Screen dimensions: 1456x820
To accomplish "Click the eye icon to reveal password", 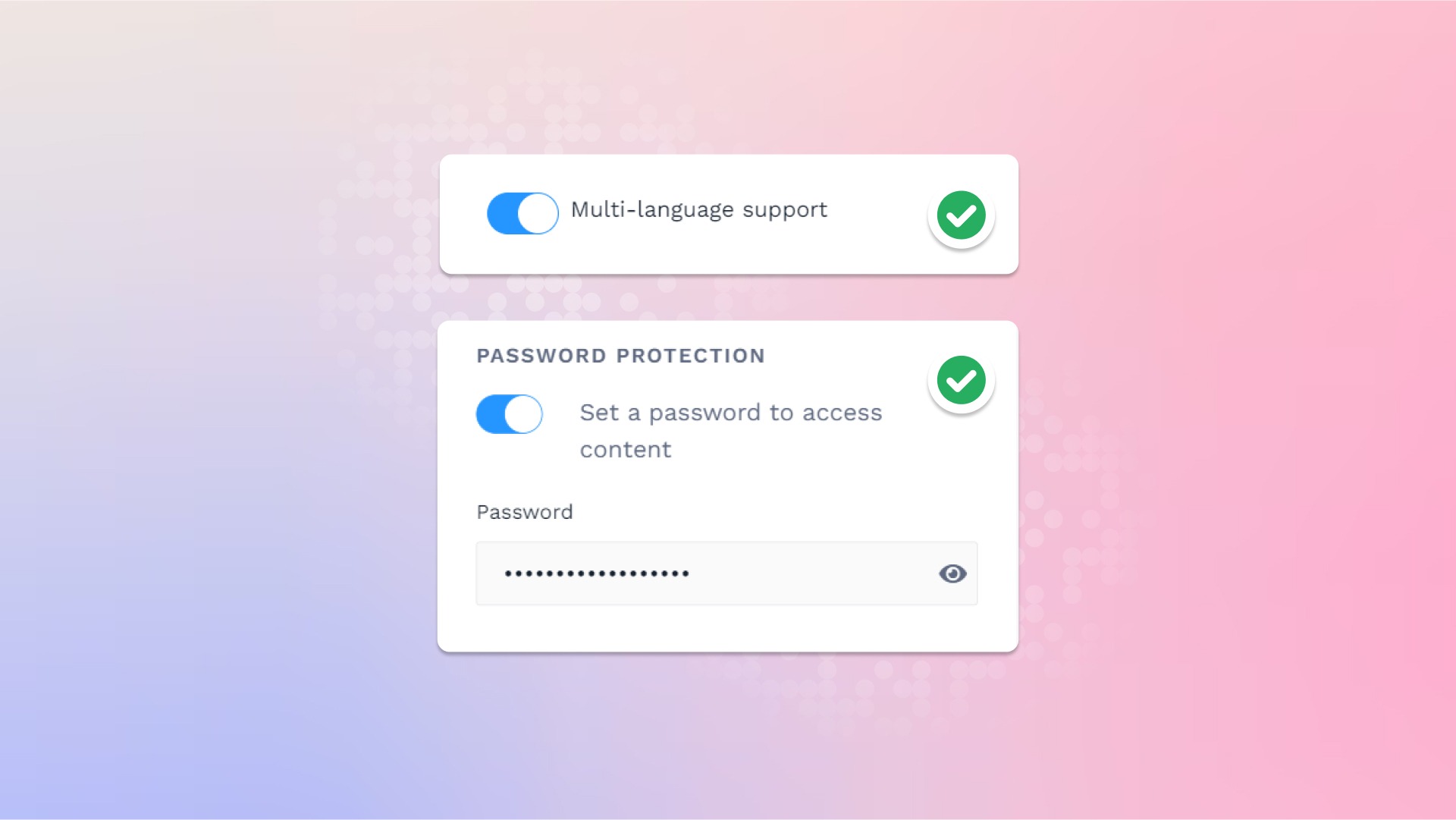I will (x=952, y=573).
